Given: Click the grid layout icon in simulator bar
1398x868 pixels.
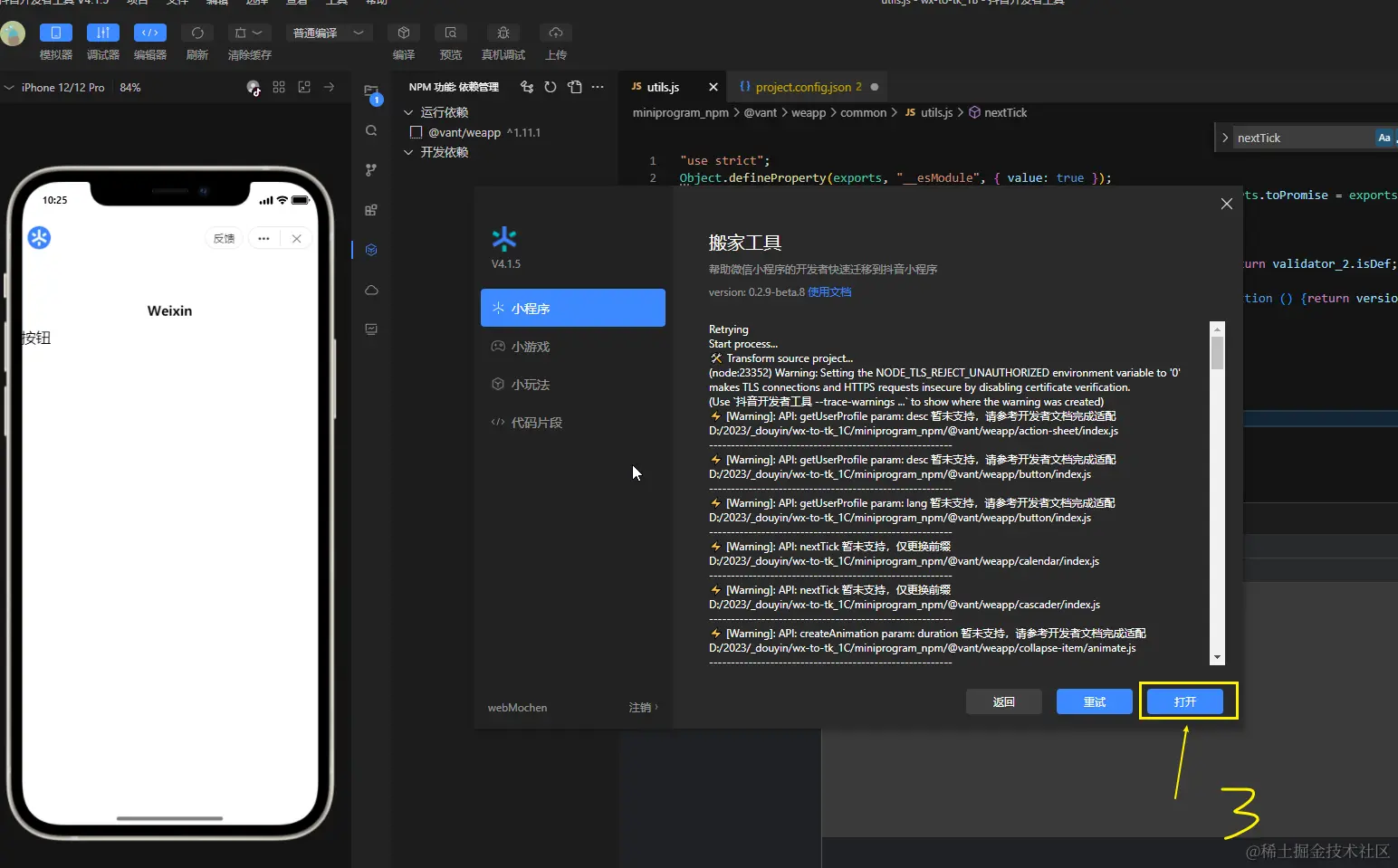Looking at the screenshot, I should tap(279, 87).
